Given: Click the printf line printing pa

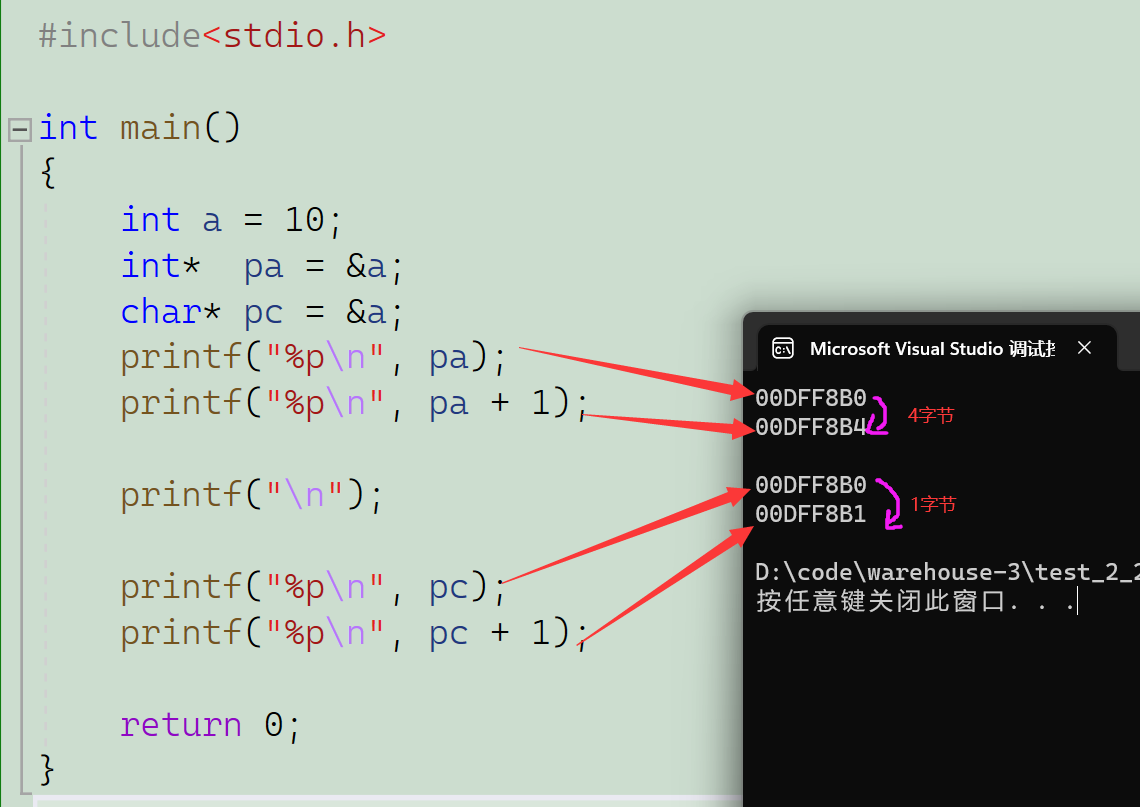Looking at the screenshot, I should pyautogui.click(x=313, y=358).
